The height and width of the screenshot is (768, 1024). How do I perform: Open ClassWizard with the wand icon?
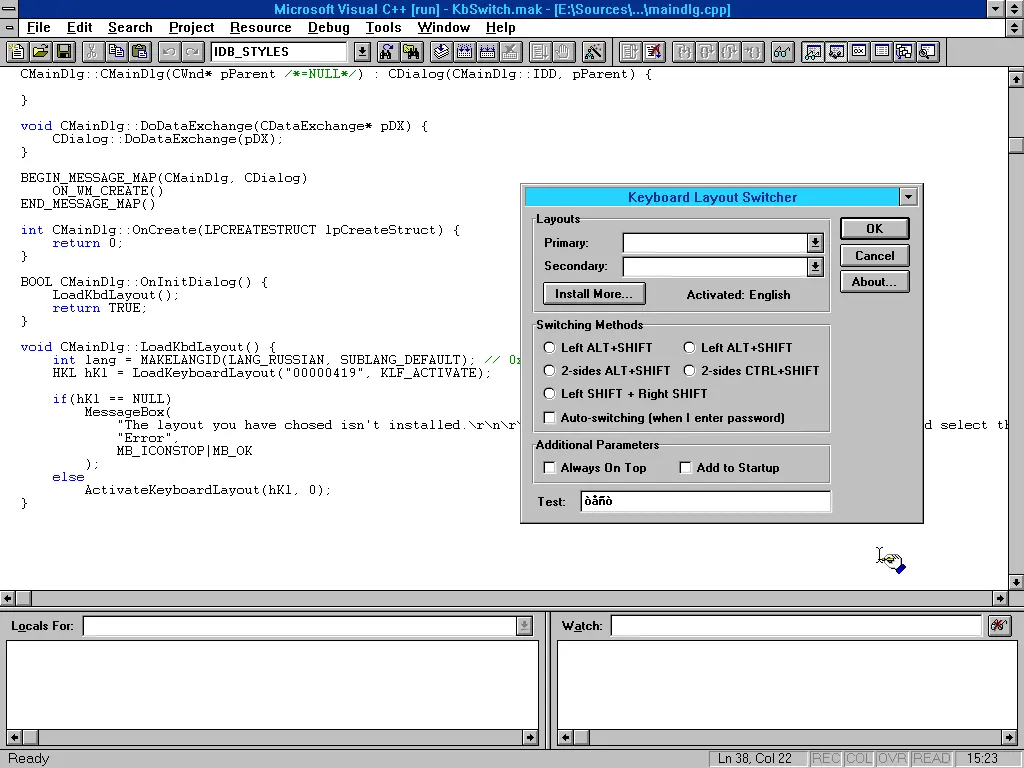(594, 52)
